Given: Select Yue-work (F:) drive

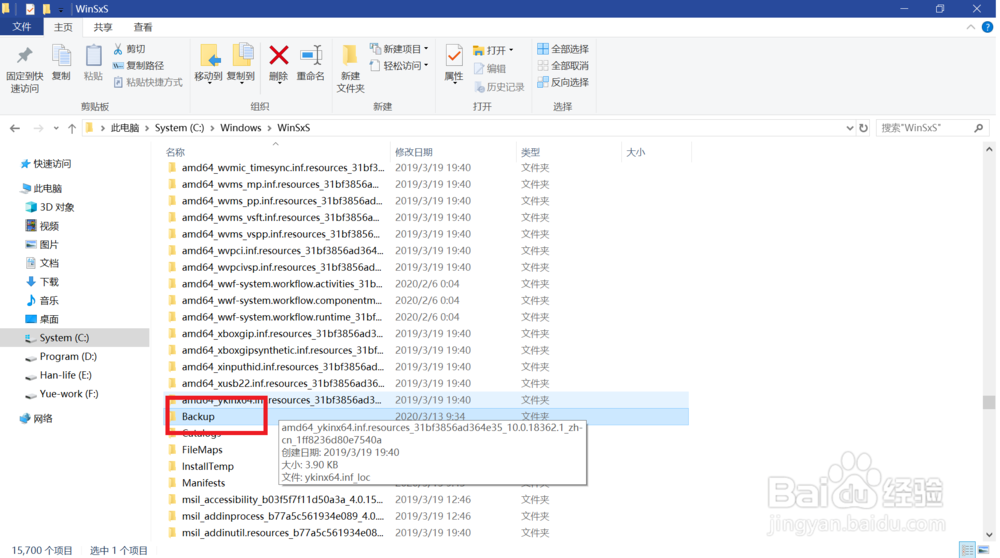Looking at the screenshot, I should pos(62,393).
